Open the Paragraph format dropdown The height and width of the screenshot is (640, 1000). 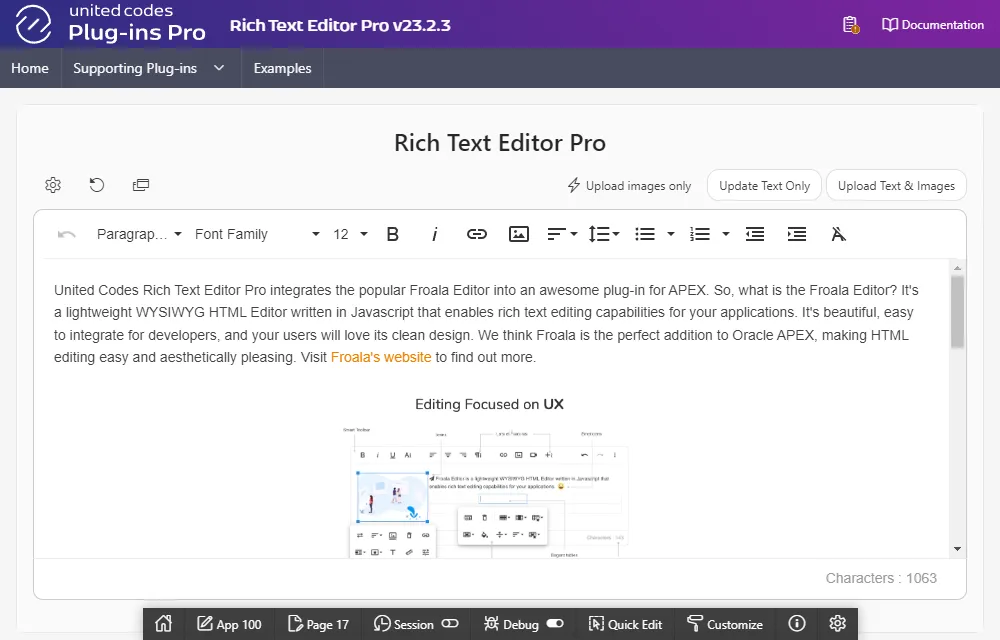[x=139, y=234]
